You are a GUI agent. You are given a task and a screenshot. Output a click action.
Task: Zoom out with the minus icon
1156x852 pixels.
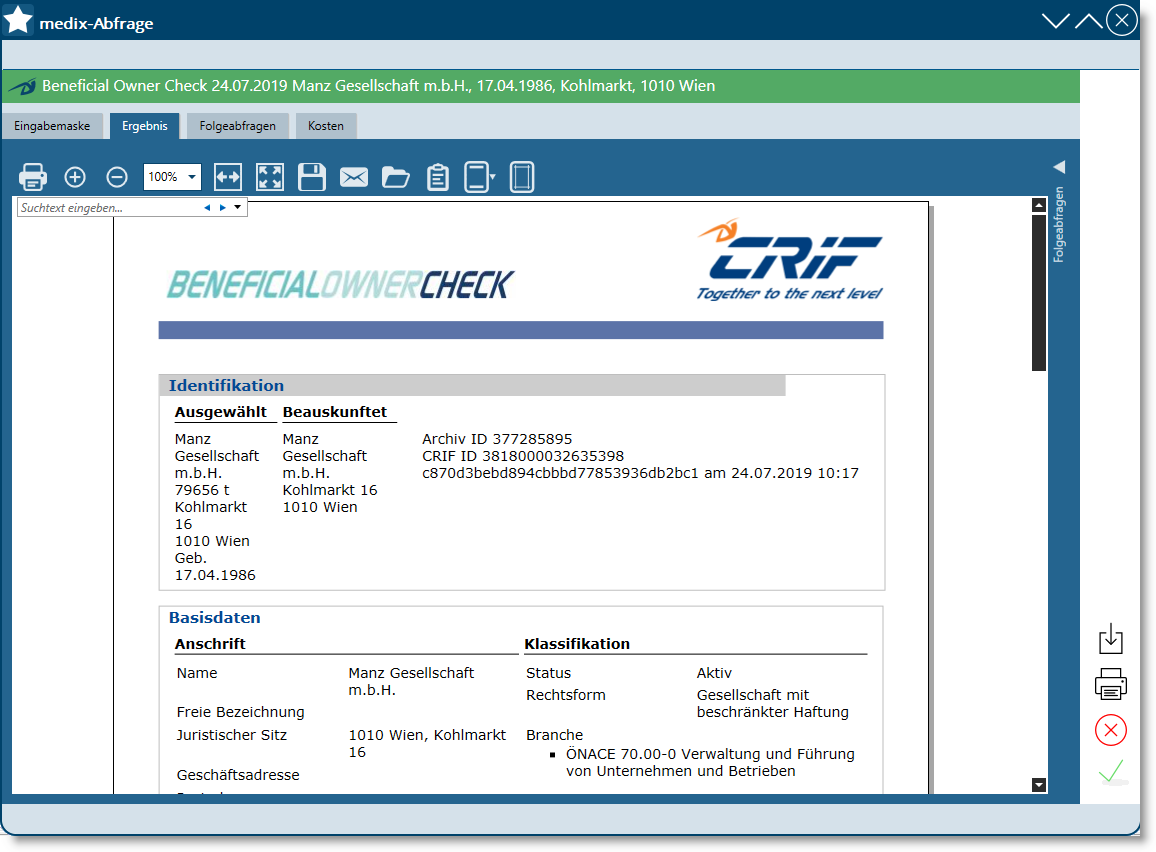(x=117, y=177)
